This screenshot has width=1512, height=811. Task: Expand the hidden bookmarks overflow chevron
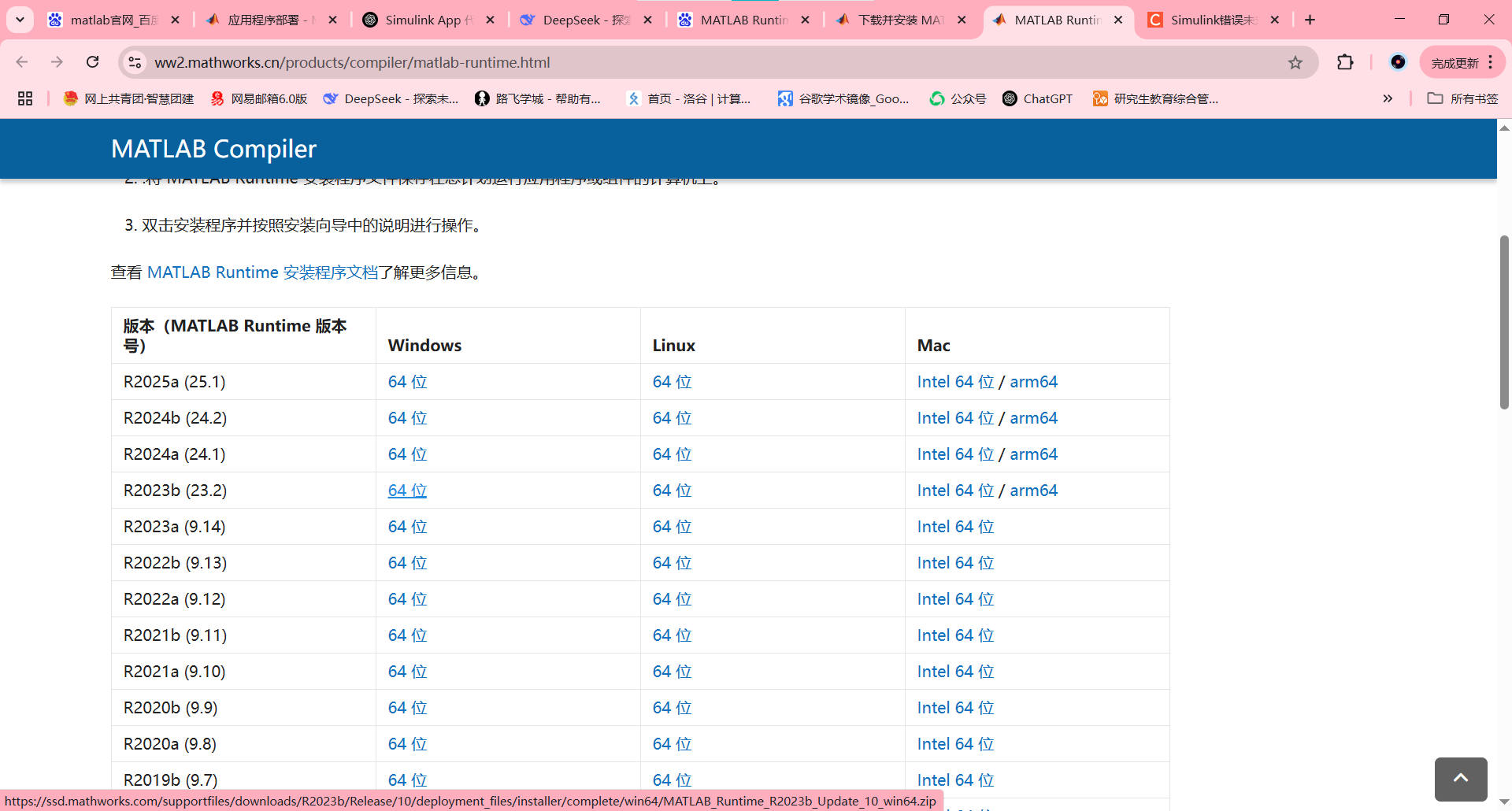pos(1388,98)
